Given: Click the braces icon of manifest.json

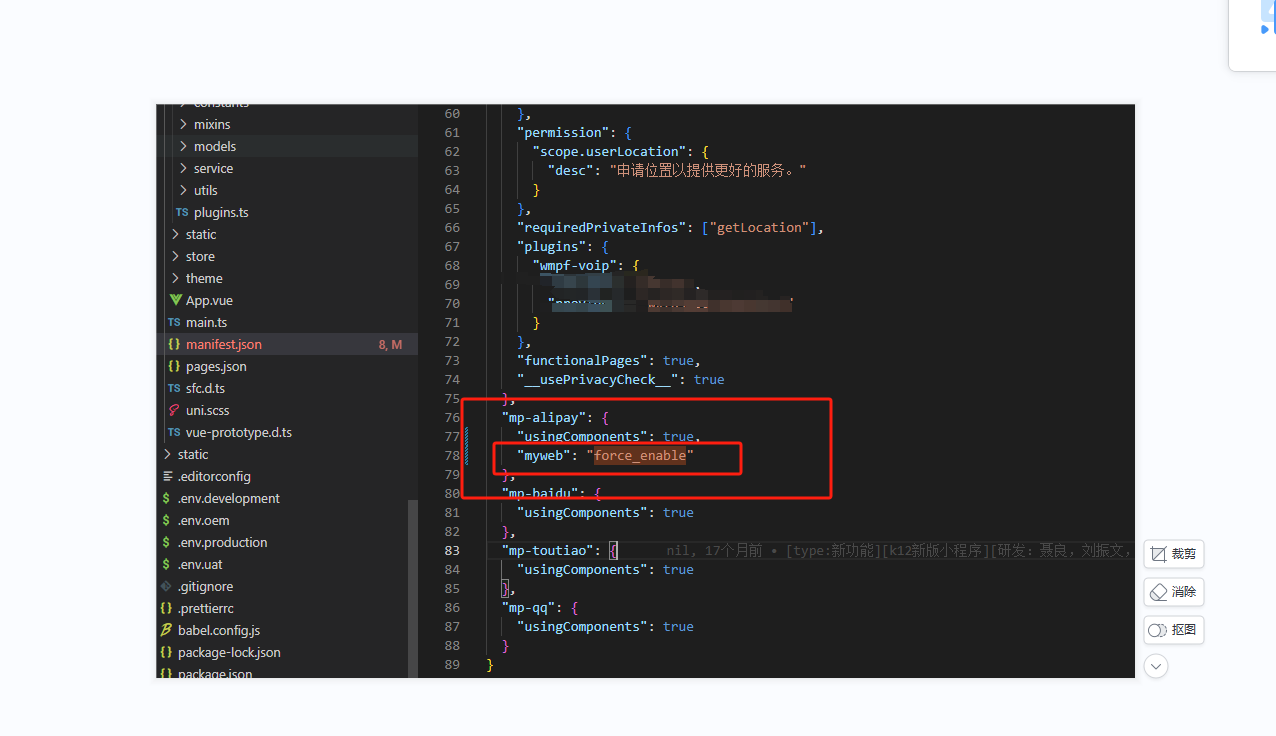Looking at the screenshot, I should coord(174,344).
